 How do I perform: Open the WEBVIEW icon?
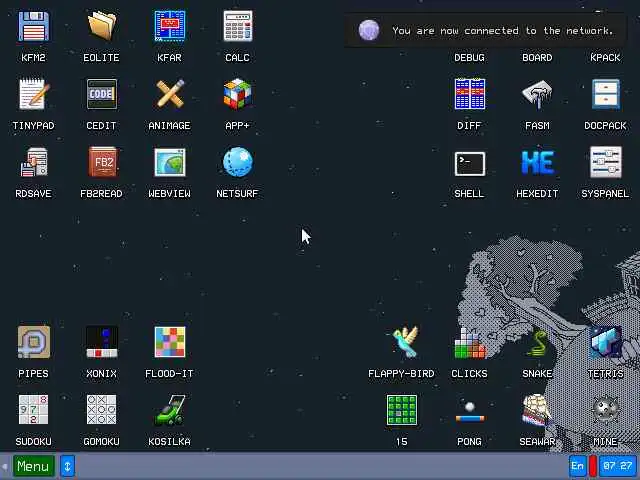tap(169, 162)
